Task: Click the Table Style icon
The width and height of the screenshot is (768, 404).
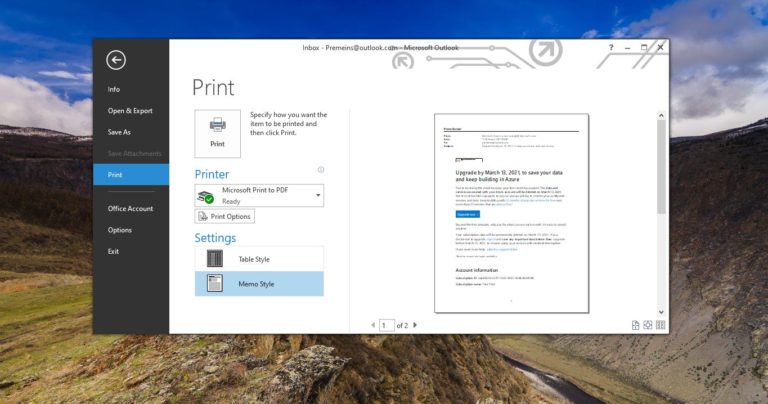Action: pos(215,259)
